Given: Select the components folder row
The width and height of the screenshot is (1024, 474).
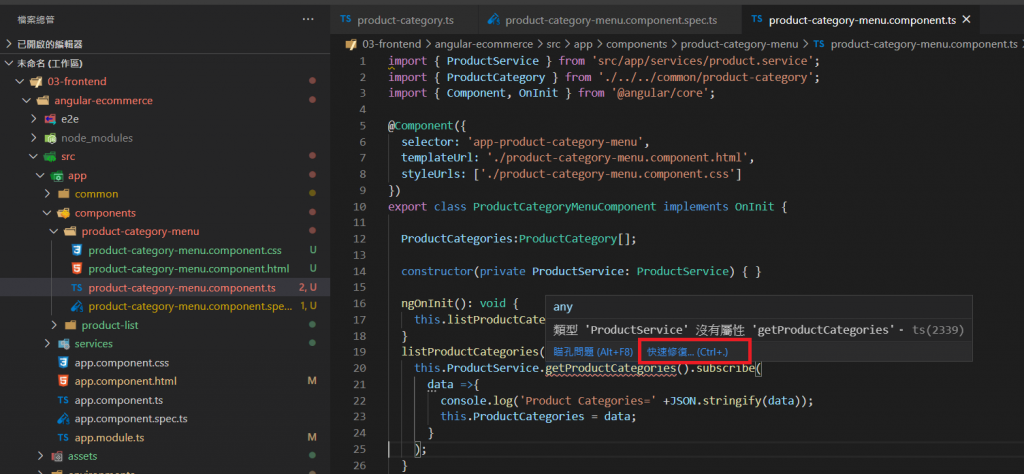Looking at the screenshot, I should pyautogui.click(x=165, y=213).
